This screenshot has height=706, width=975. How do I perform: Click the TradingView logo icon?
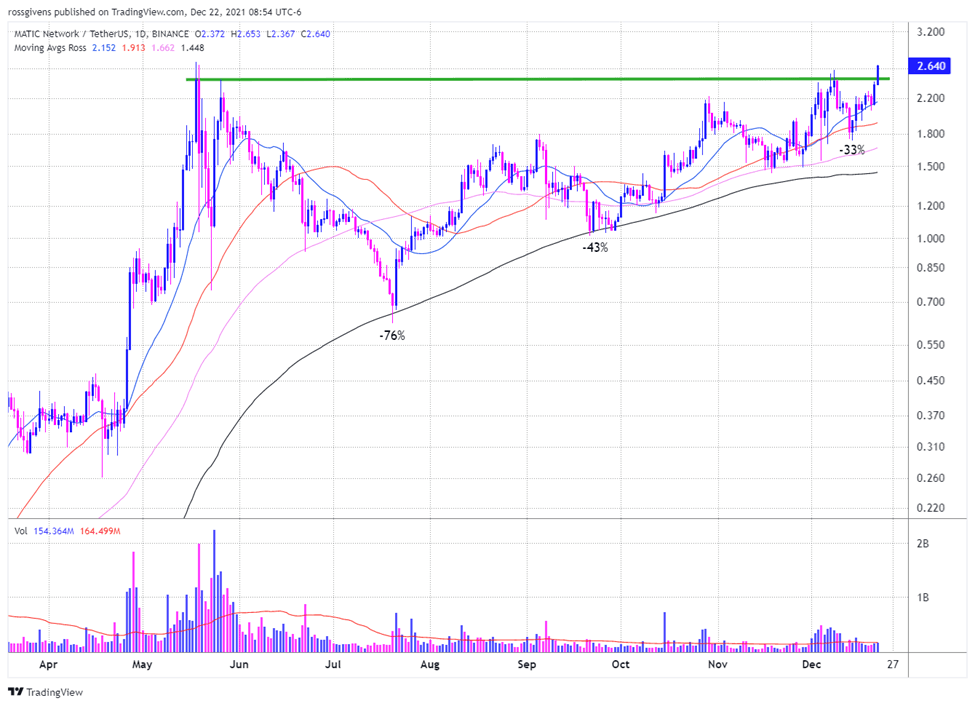[x=16, y=692]
